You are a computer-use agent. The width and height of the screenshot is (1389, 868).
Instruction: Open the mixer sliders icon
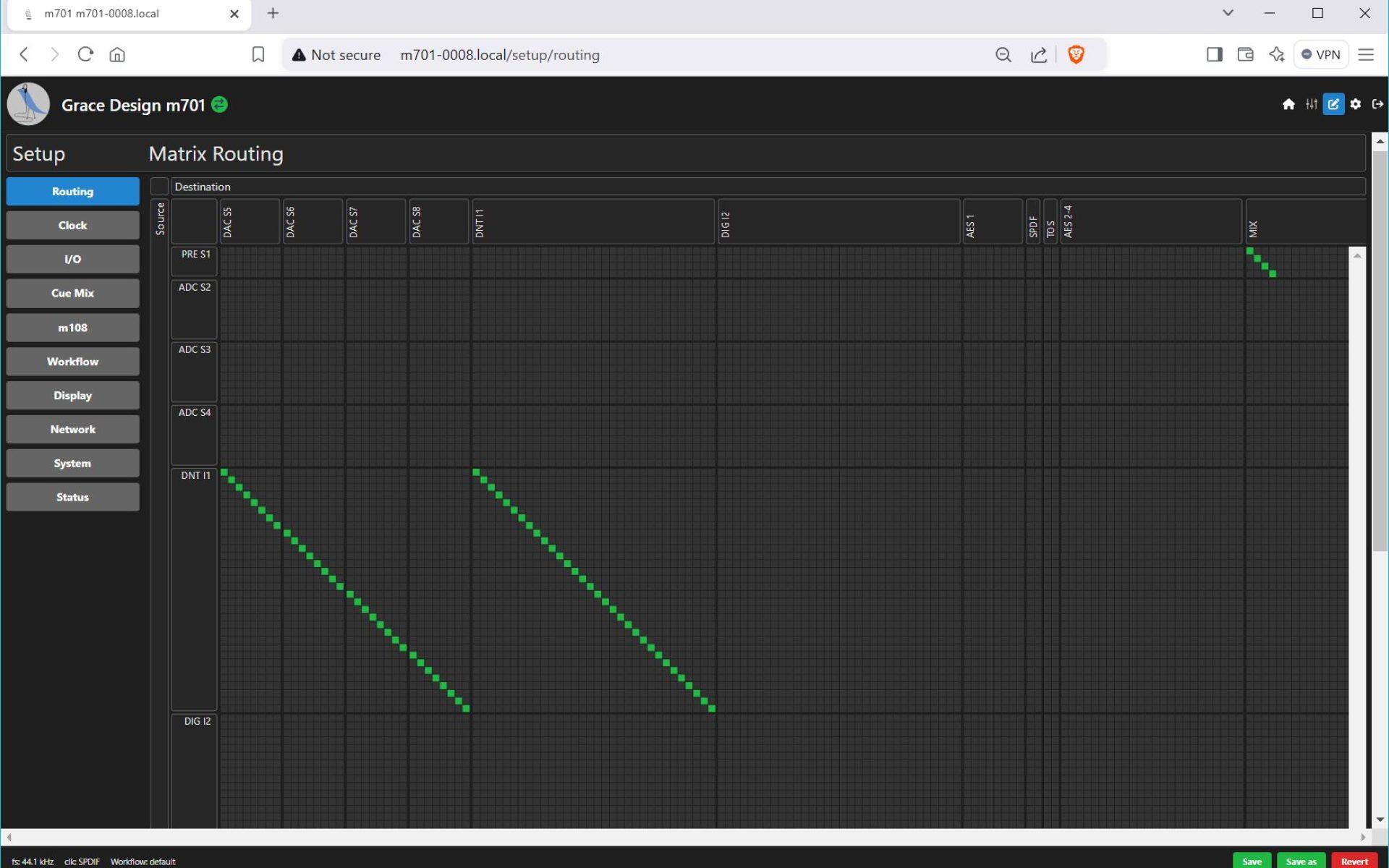point(1311,104)
